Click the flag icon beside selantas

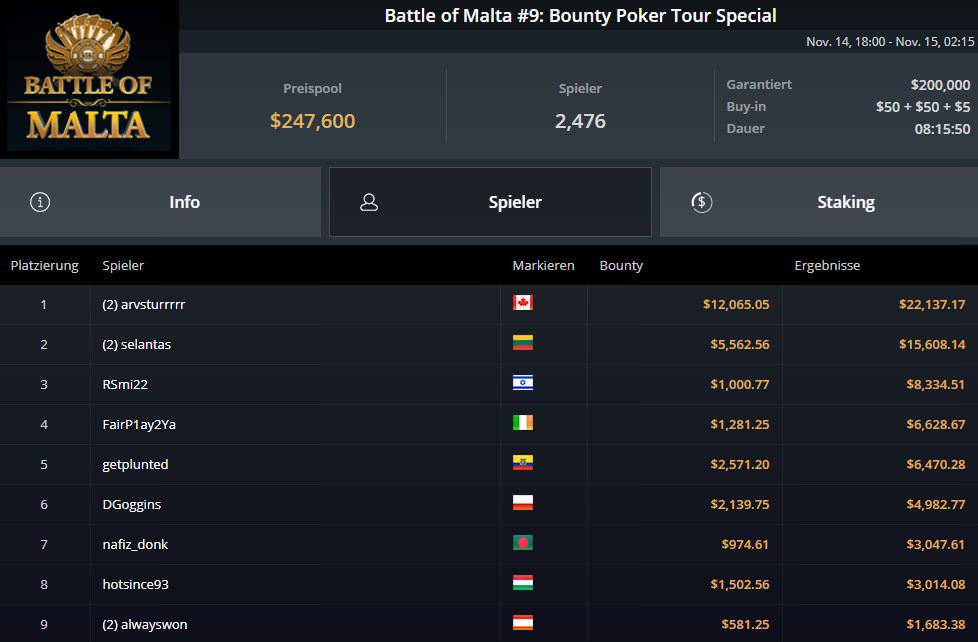[522, 343]
